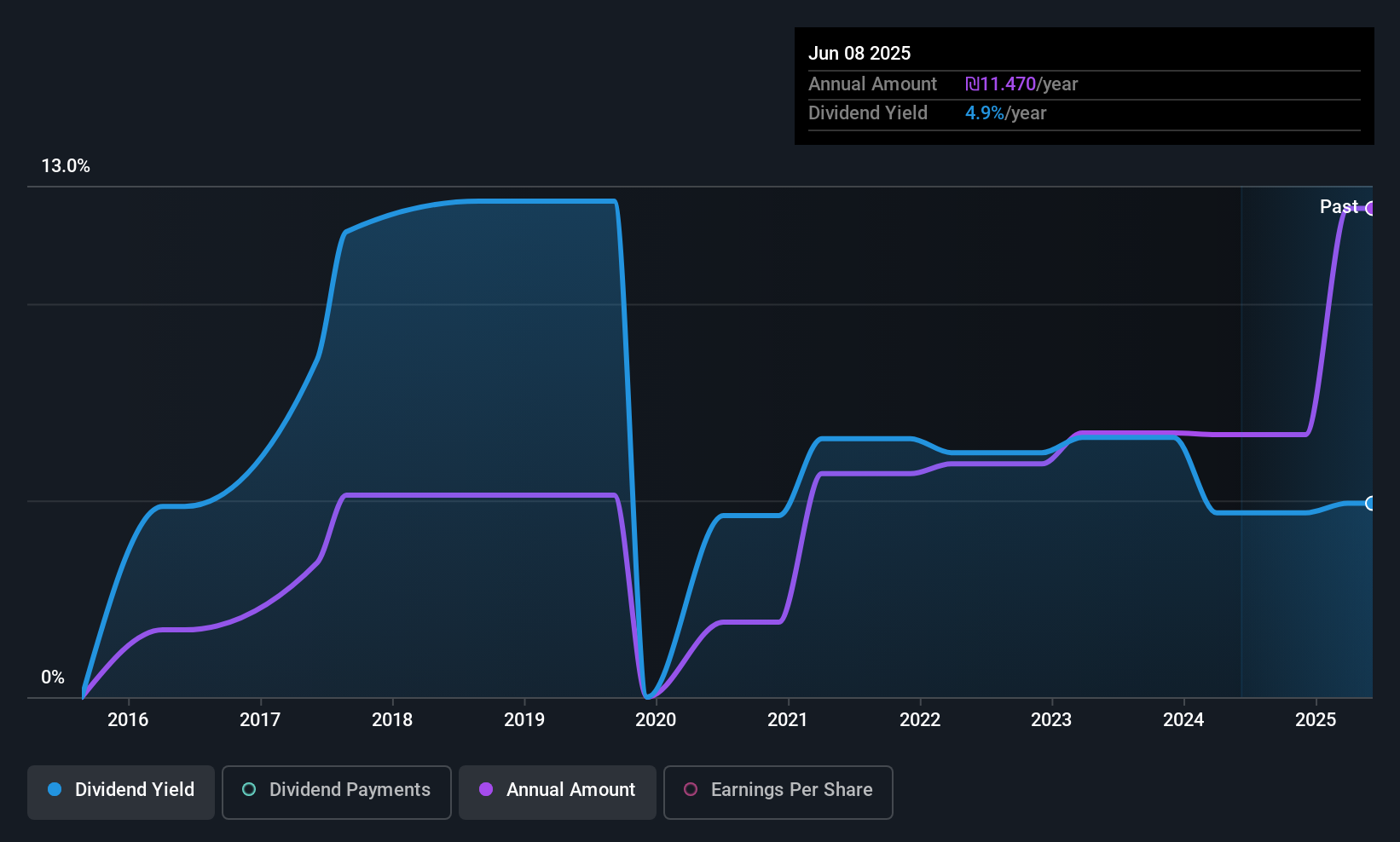The height and width of the screenshot is (842, 1400).
Task: Click the 2018 x-axis label
Action: pyautogui.click(x=392, y=719)
